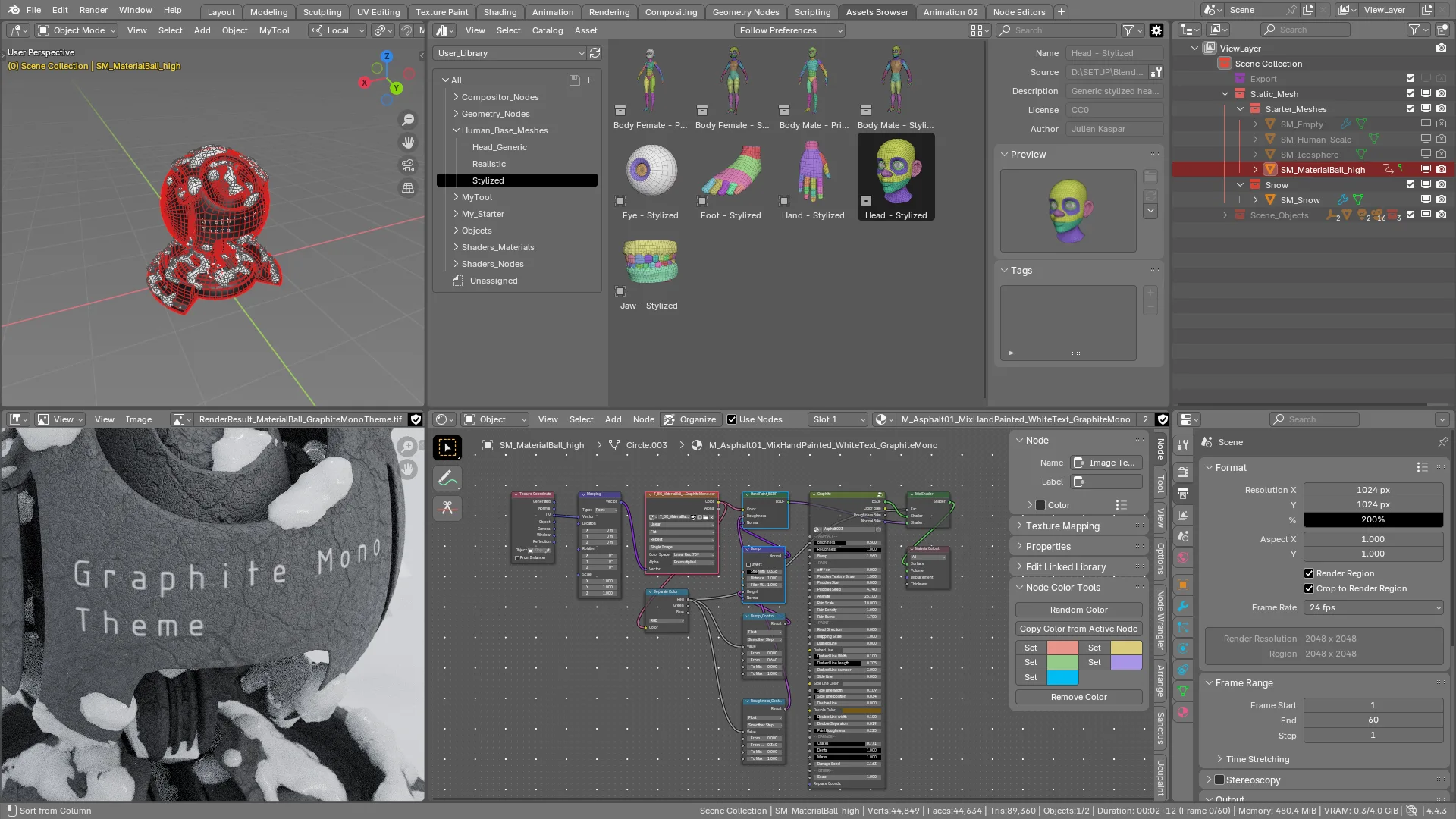Select the Annotate pencil tool in the node editor
Viewport: 1456px width, 819px height.
(x=447, y=478)
